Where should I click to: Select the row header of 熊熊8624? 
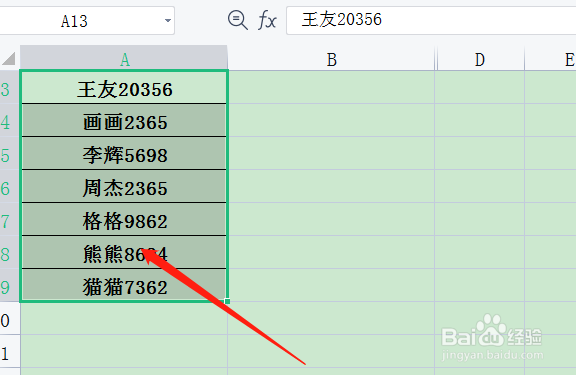10,252
